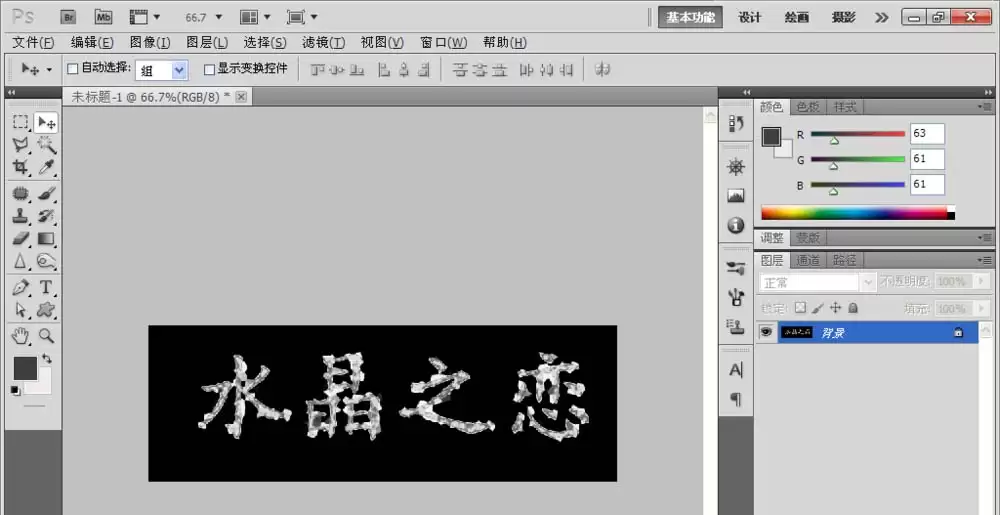Open the Color panel options menu
This screenshot has height=515, width=1000.
tap(985, 107)
